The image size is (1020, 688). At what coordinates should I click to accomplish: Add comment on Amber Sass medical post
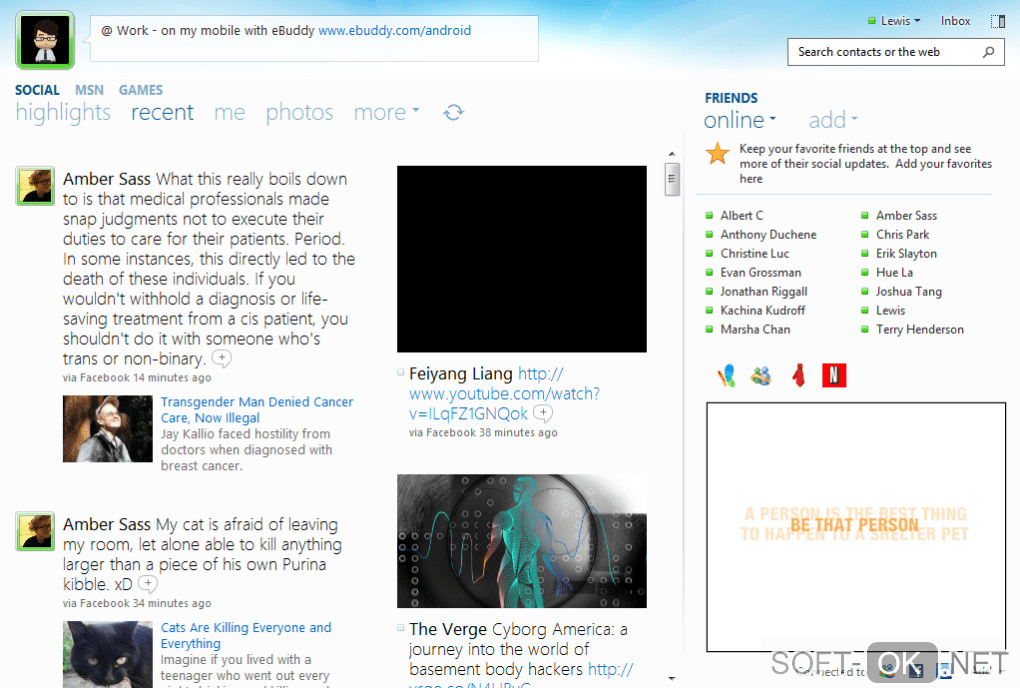tap(222, 358)
